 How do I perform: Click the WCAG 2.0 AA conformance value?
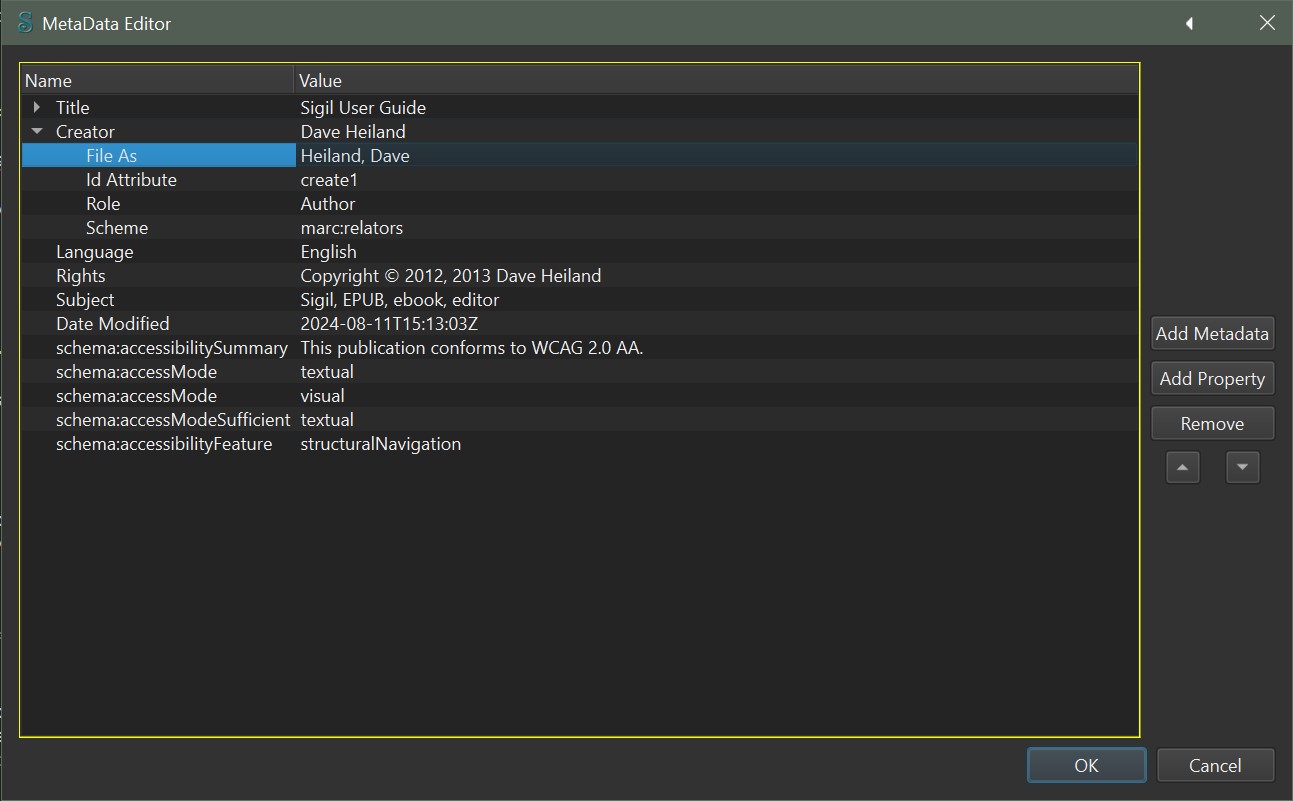click(x=472, y=347)
